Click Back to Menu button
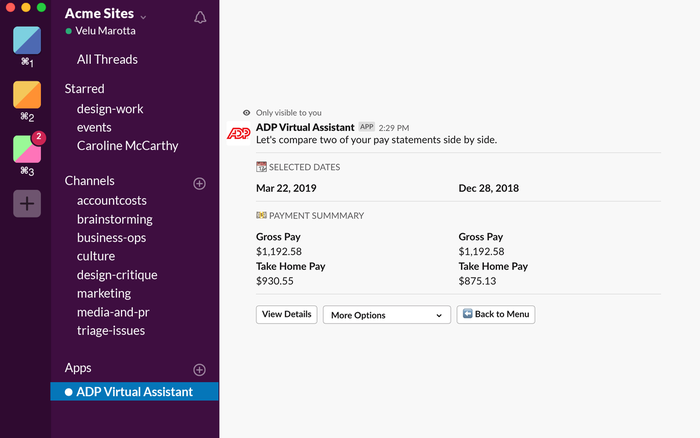The width and height of the screenshot is (700, 438). pyautogui.click(x=496, y=314)
